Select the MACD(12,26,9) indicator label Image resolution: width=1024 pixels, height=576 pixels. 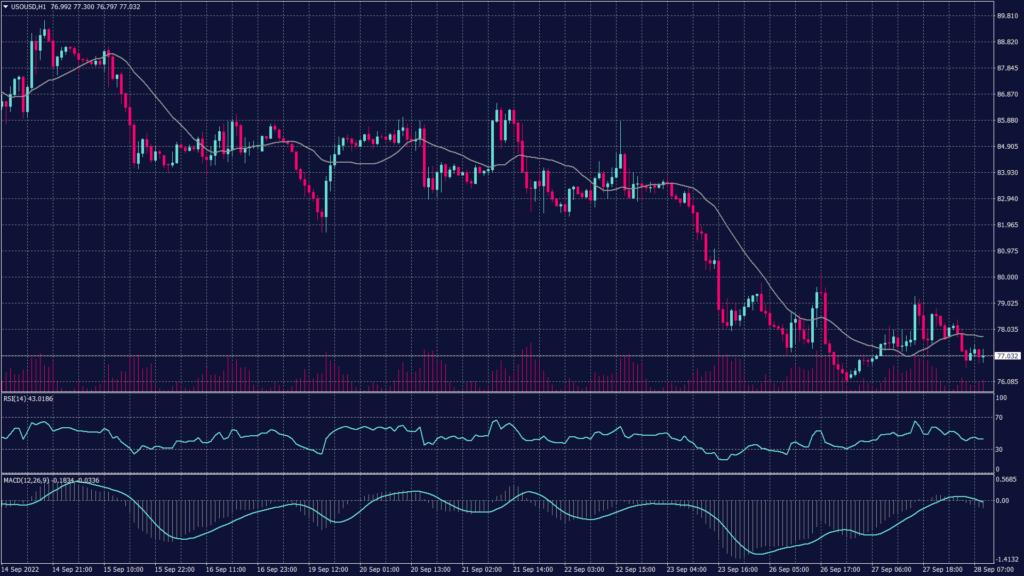pyautogui.click(x=25, y=480)
